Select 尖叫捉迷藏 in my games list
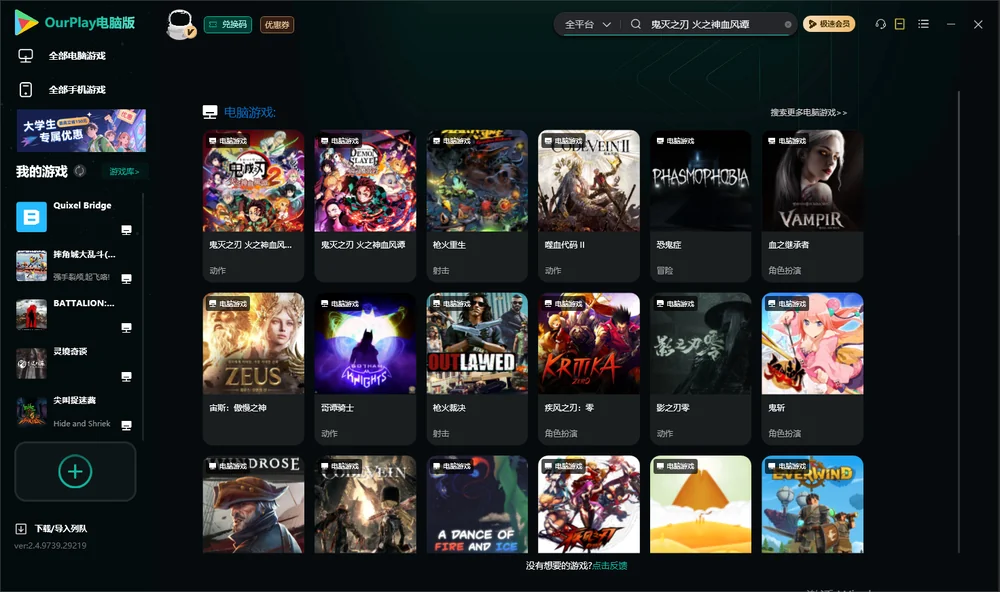The image size is (1000, 592). pyautogui.click(x=75, y=412)
